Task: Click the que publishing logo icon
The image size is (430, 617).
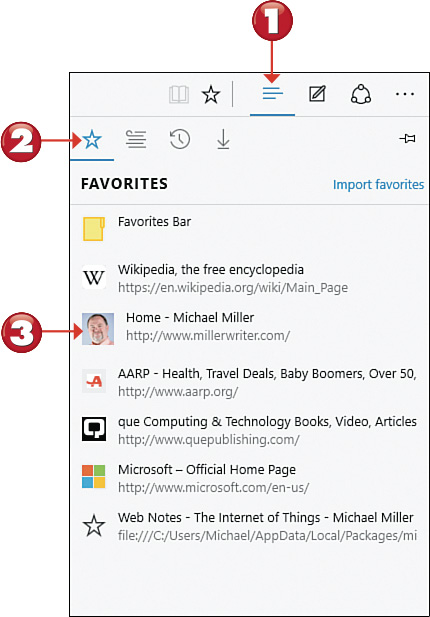Action: [x=94, y=429]
